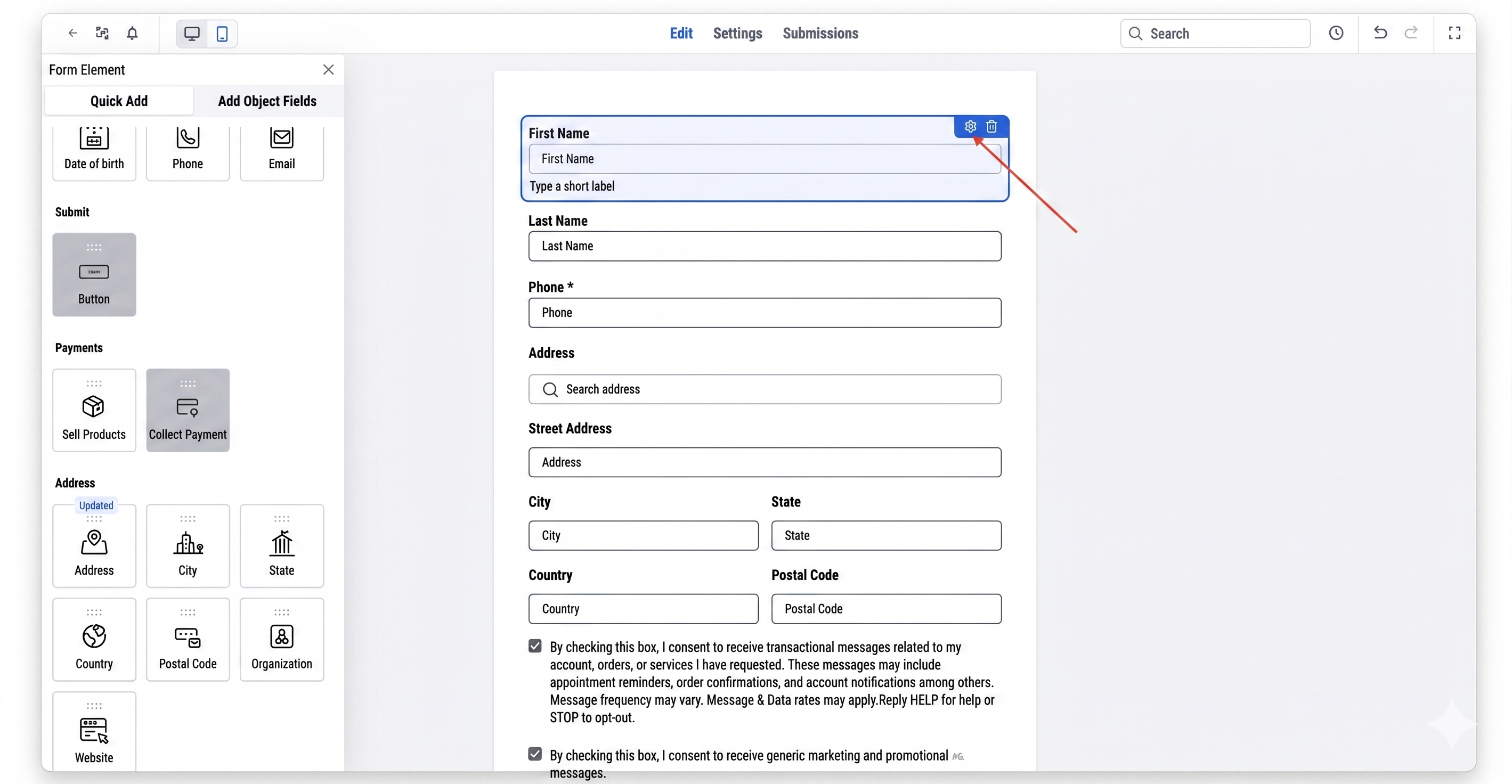
Task: Click the Search address input field
Action: tap(764, 389)
